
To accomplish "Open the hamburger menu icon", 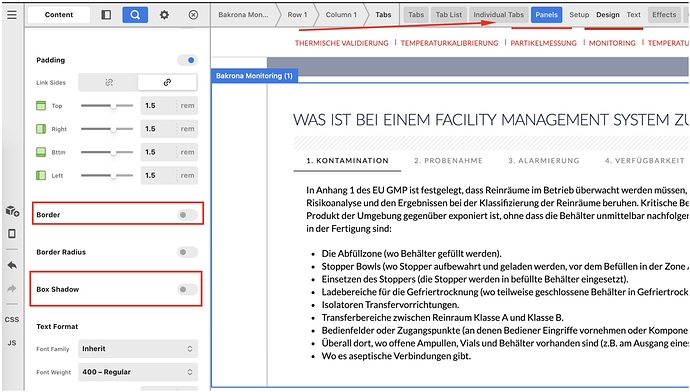I will [12, 15].
